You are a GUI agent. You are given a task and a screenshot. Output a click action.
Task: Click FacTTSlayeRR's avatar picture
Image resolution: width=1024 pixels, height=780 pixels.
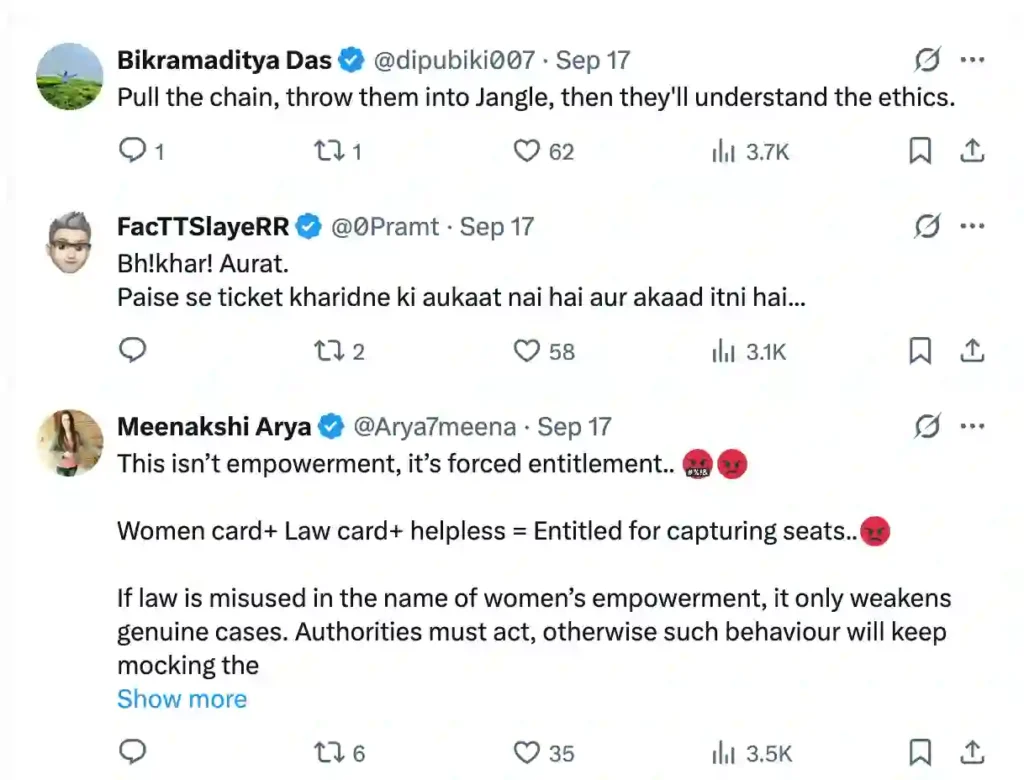coord(70,241)
